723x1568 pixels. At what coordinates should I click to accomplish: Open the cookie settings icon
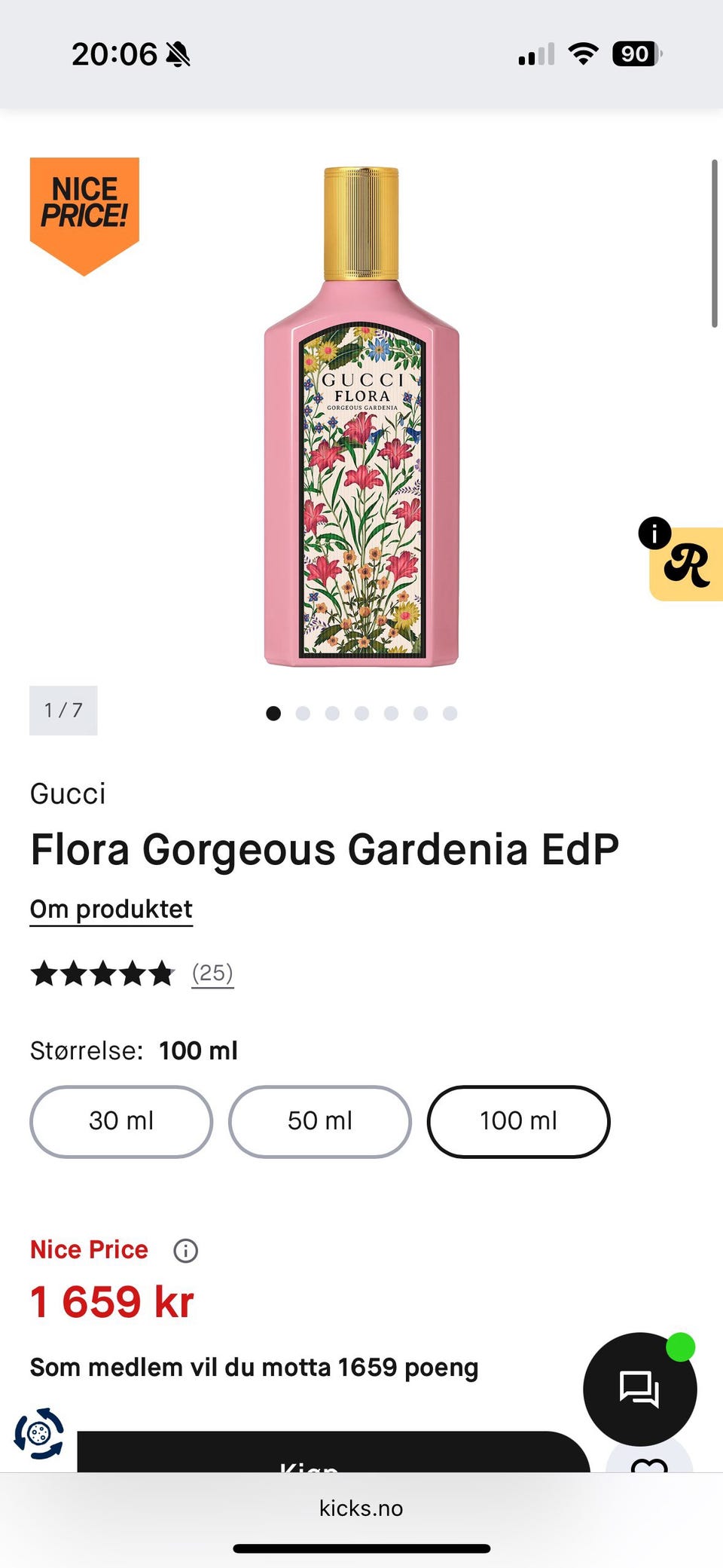tap(39, 1433)
